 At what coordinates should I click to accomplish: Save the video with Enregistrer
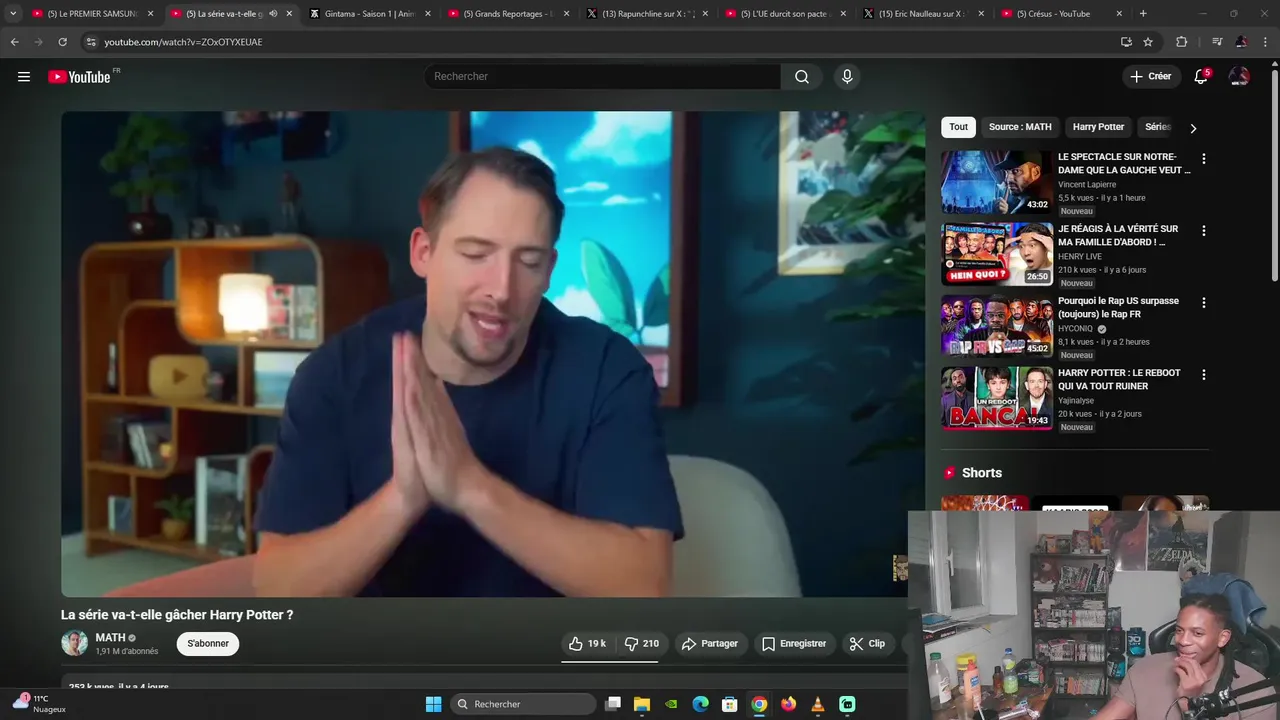[794, 644]
